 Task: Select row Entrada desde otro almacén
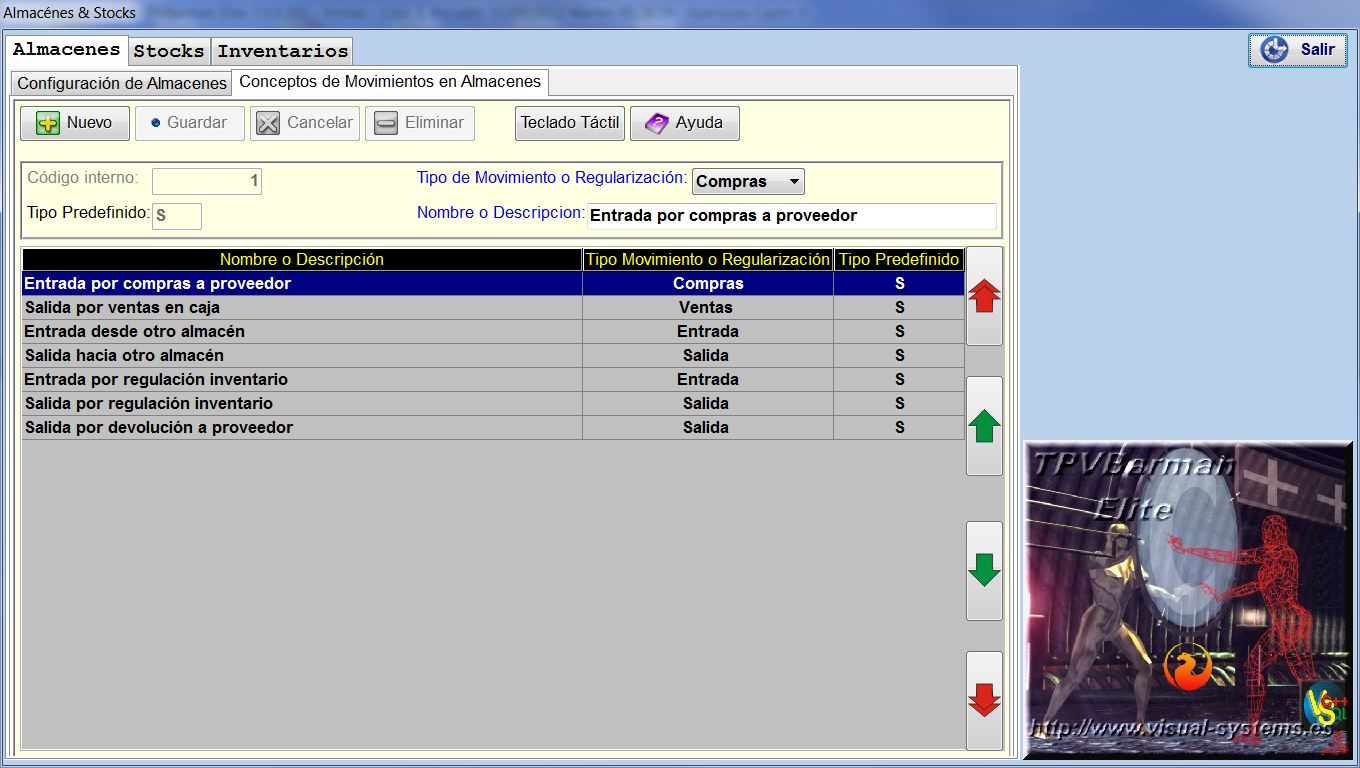(x=302, y=332)
